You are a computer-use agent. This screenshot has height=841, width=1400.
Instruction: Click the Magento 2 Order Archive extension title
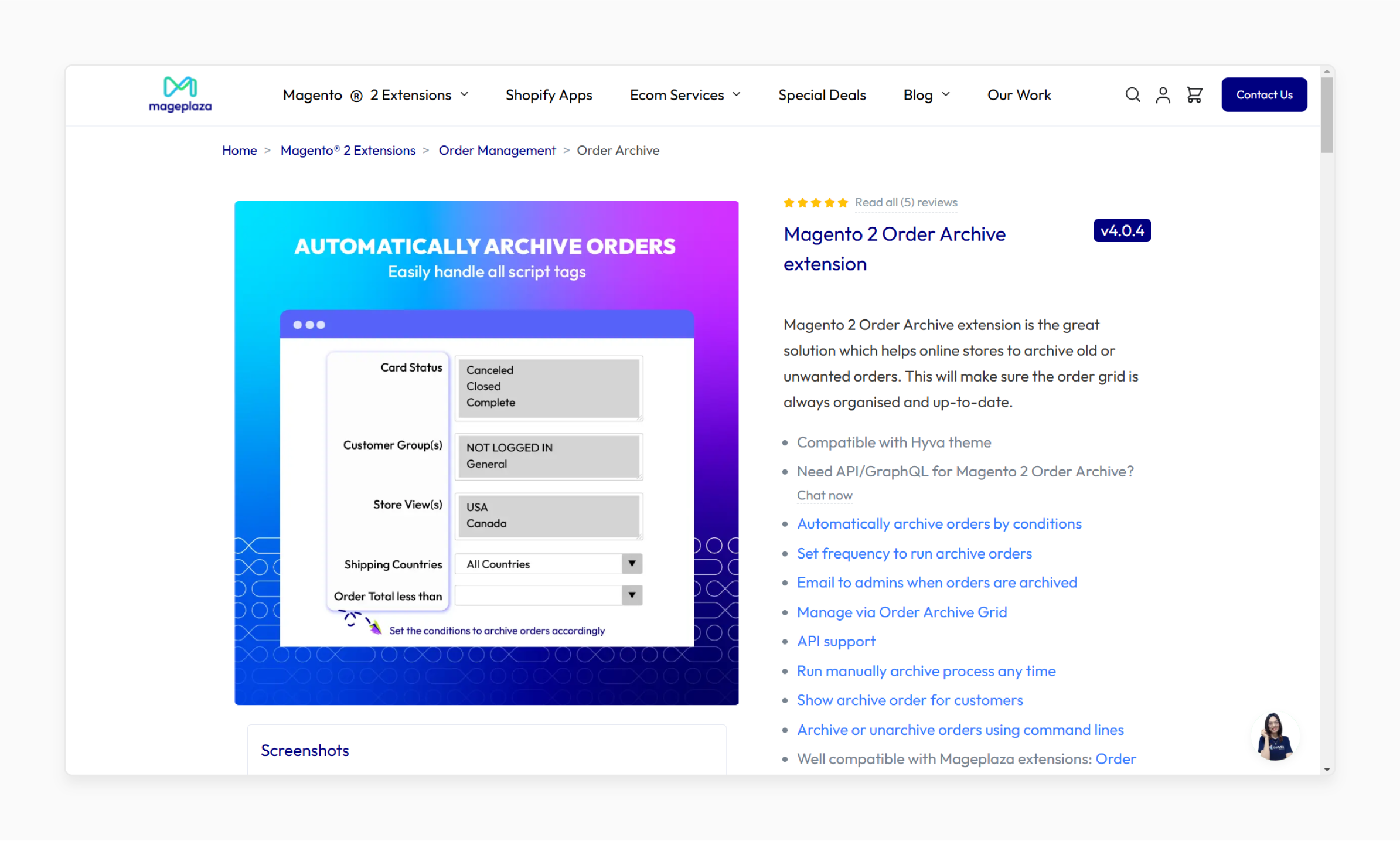[x=894, y=249]
